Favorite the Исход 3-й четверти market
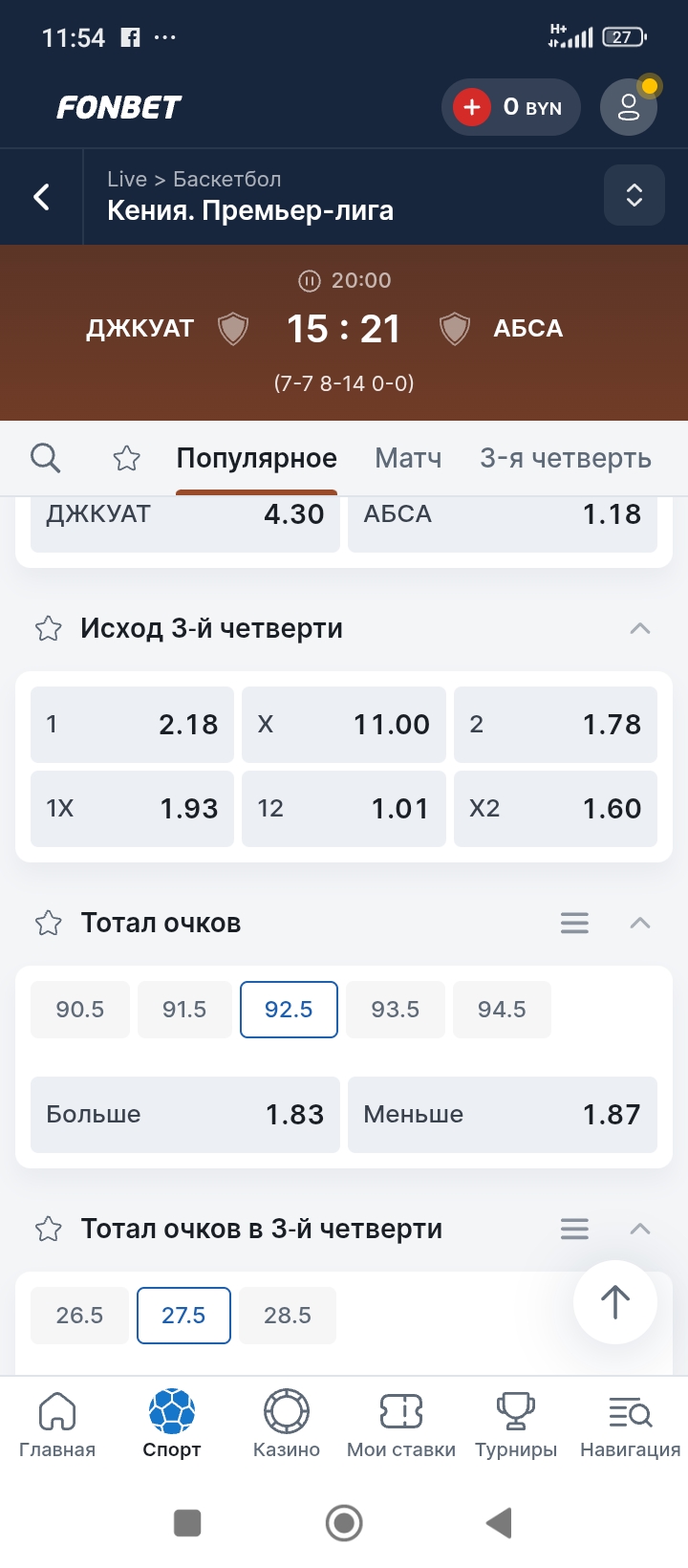The height and width of the screenshot is (1568, 688). tap(49, 629)
